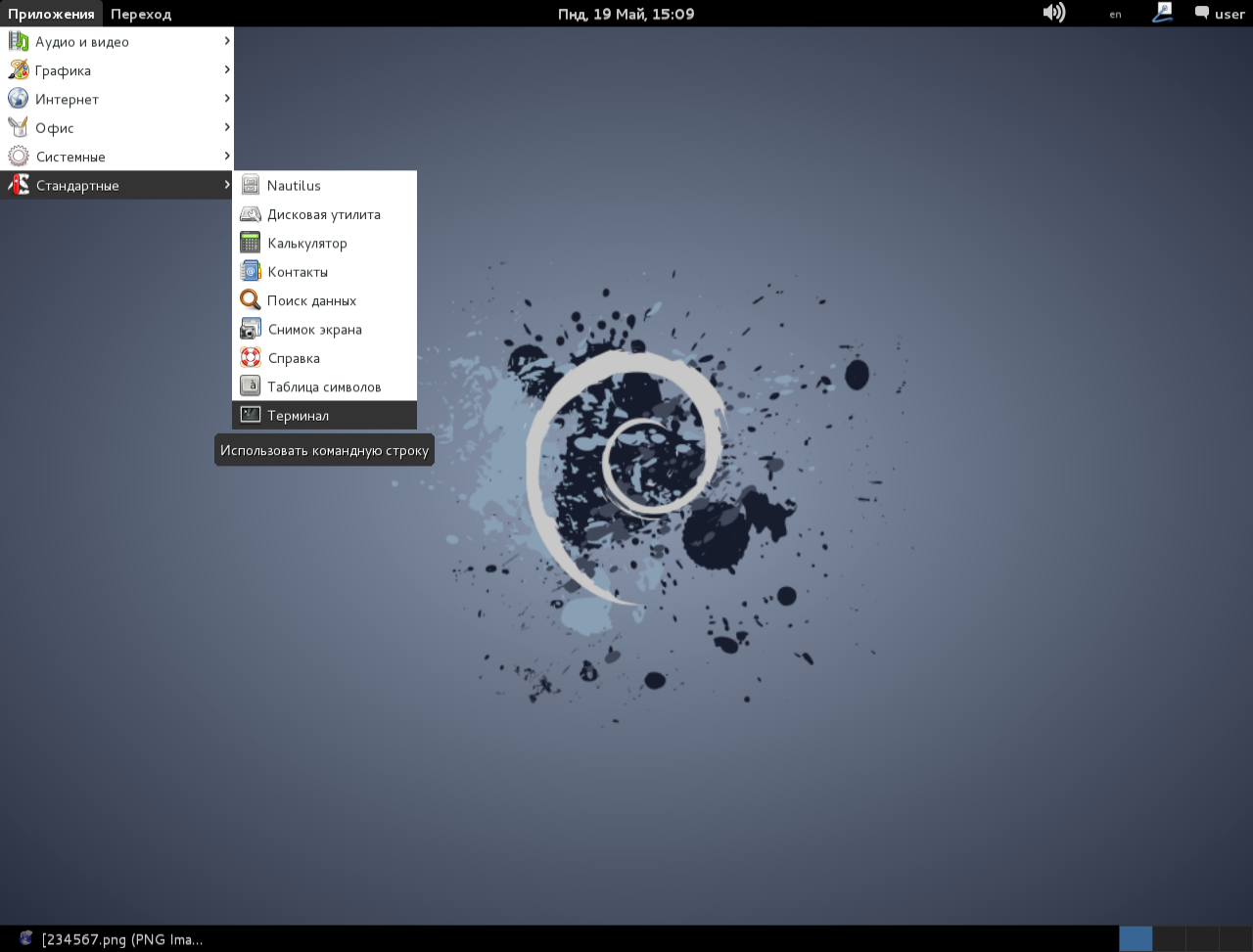Switch to the third workspace

point(1202,939)
